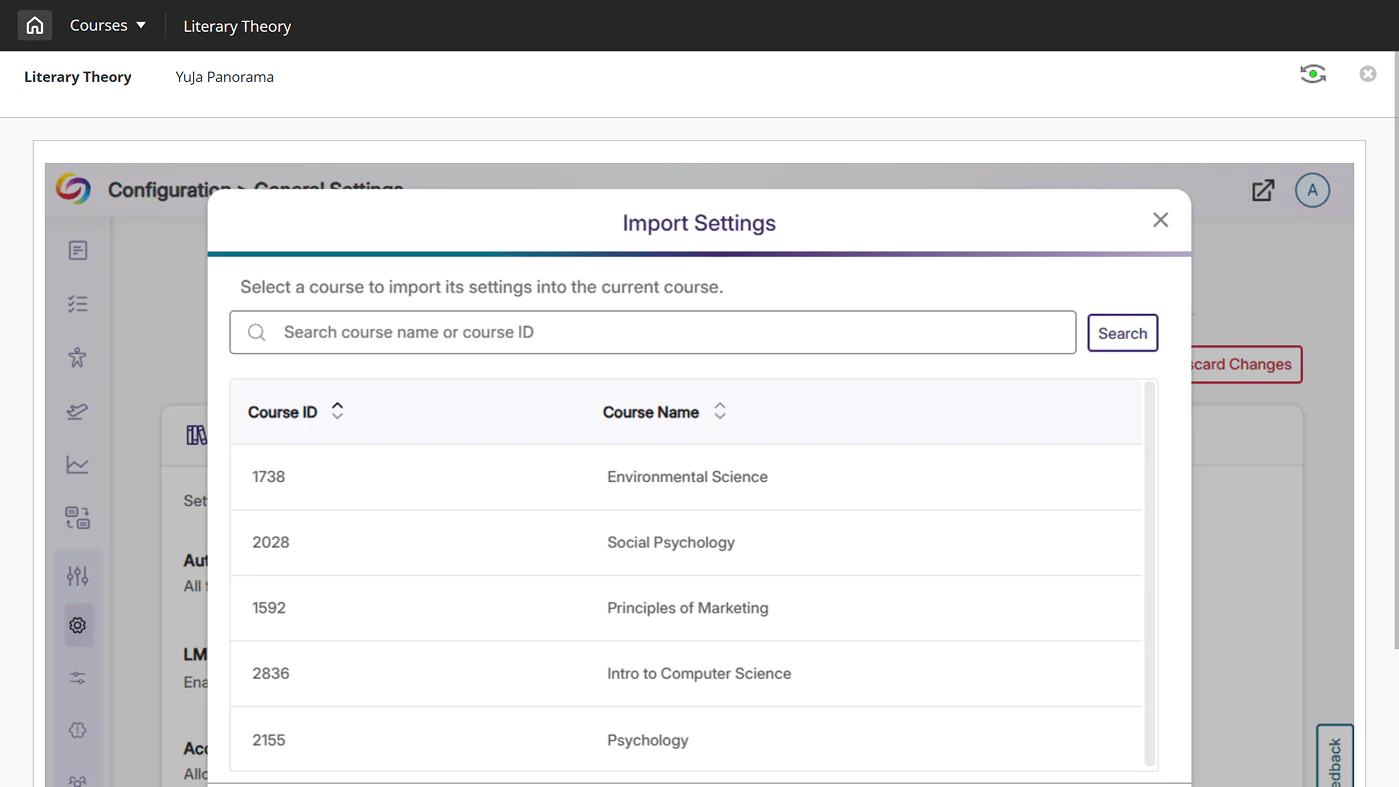Sort table by Course ID
The width and height of the screenshot is (1399, 787).
click(x=337, y=411)
